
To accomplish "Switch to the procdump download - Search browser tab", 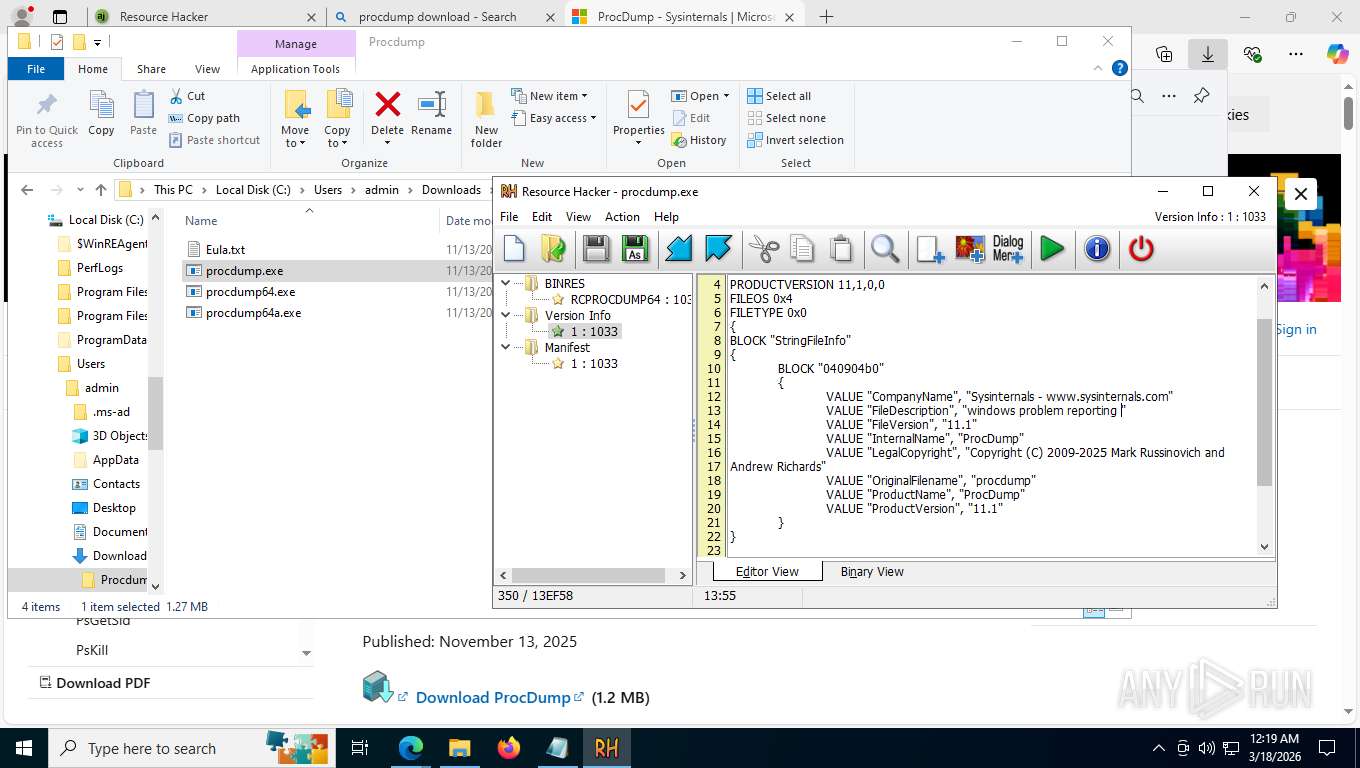I will 438,17.
